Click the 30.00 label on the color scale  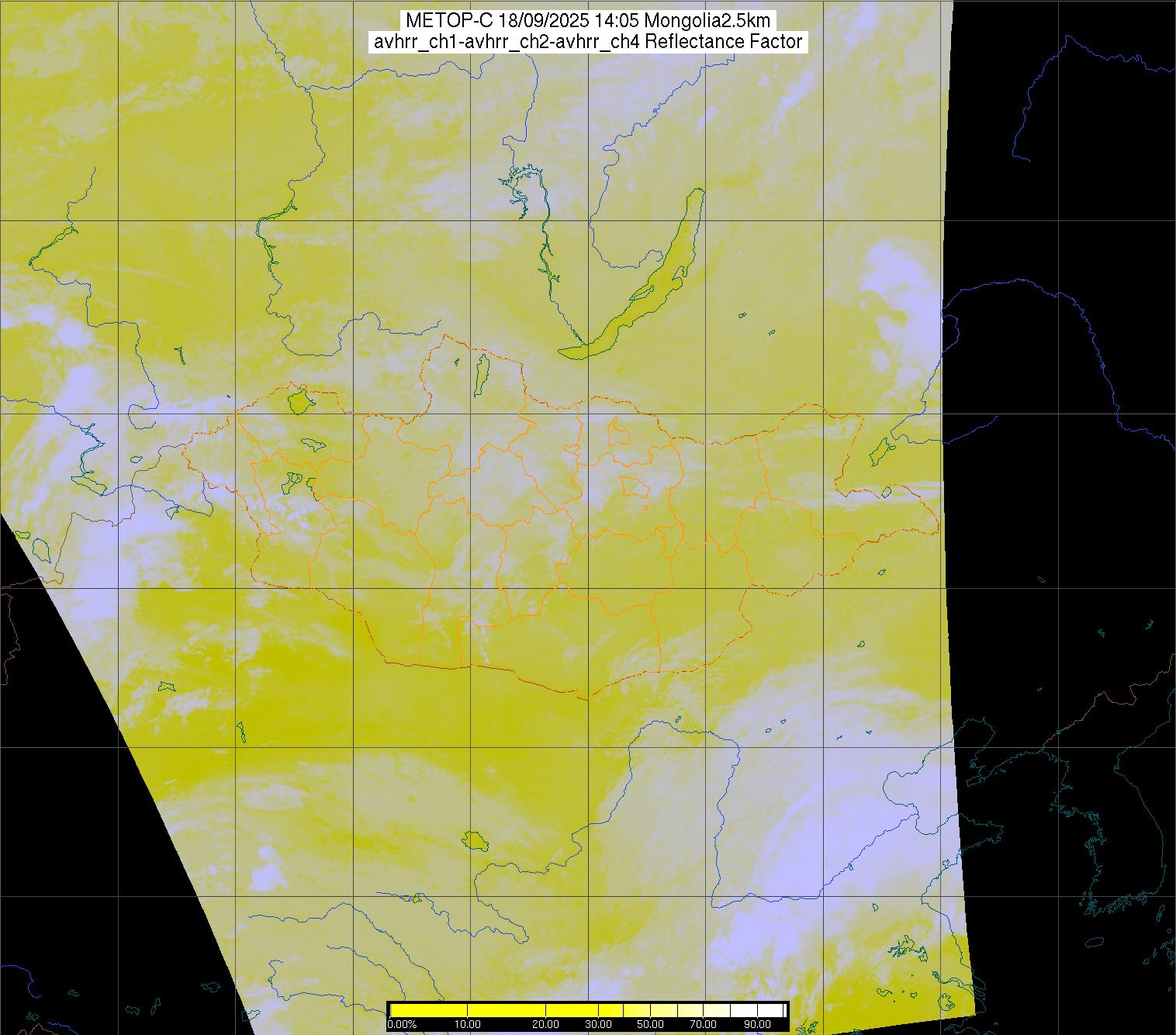(x=598, y=1025)
